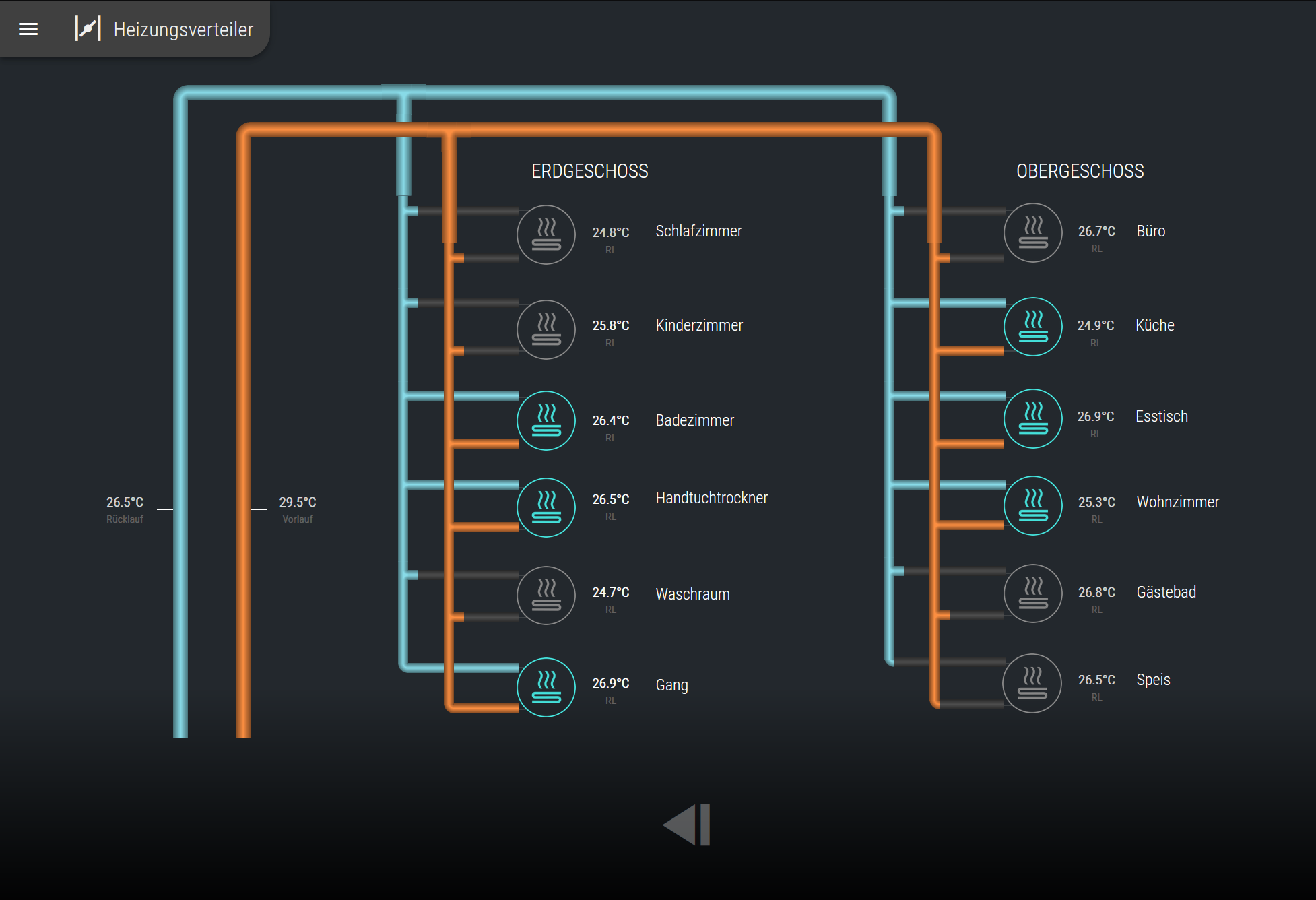Click Gang 26.9°C return temperature
The image size is (1316, 900).
[x=611, y=683]
